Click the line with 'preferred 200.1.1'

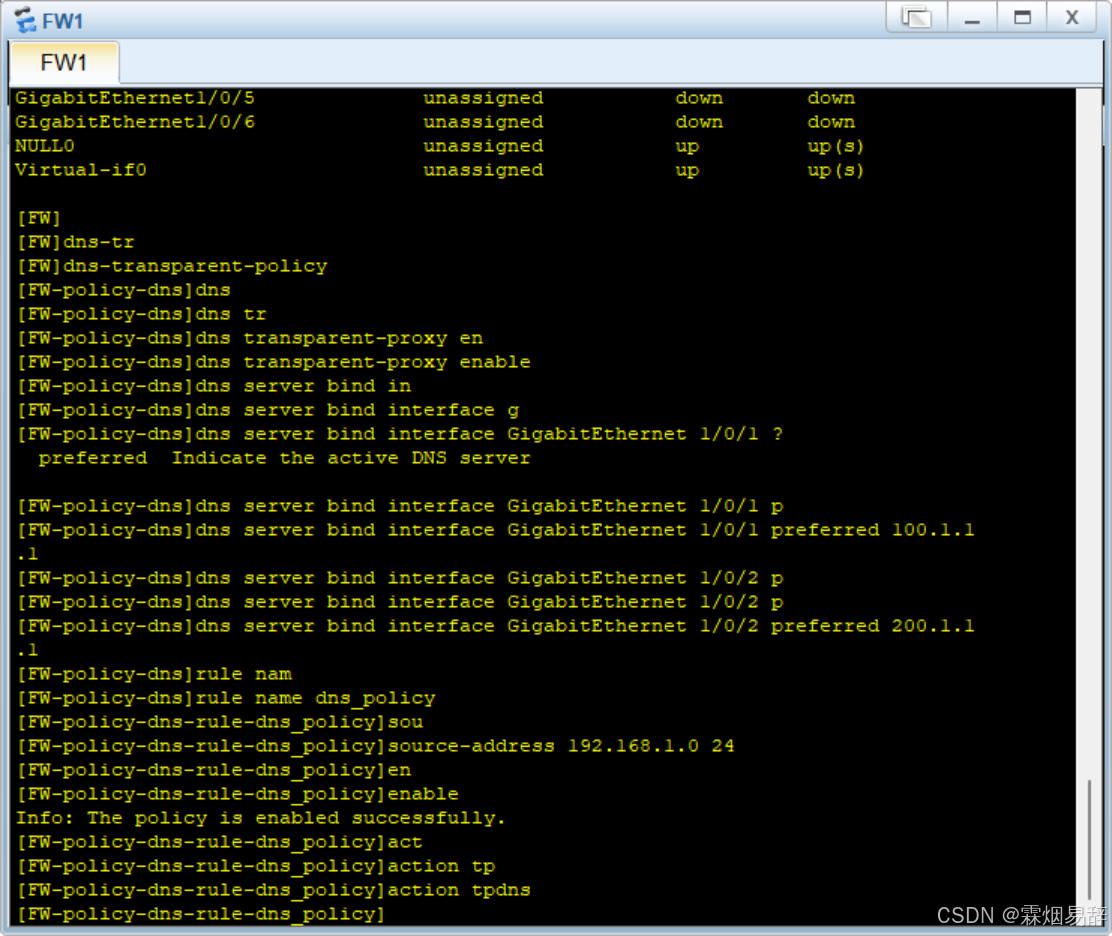coord(496,625)
